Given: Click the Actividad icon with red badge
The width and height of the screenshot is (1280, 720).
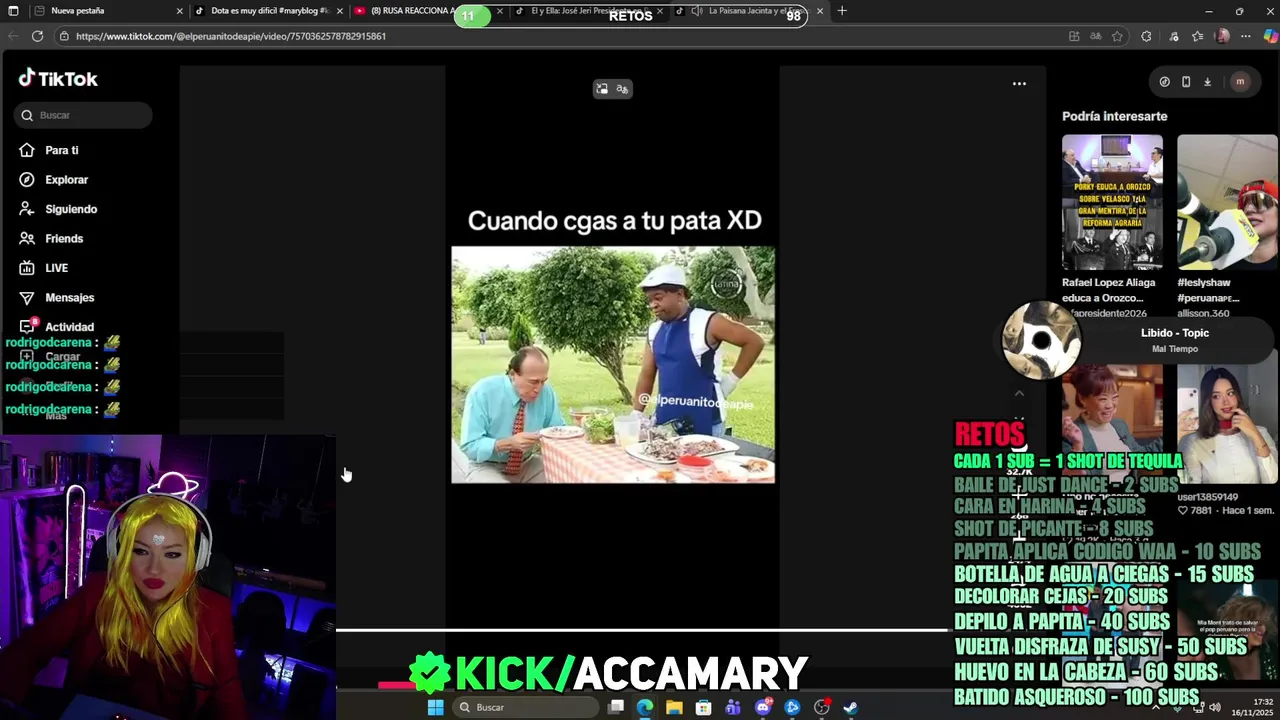Looking at the screenshot, I should tap(28, 326).
